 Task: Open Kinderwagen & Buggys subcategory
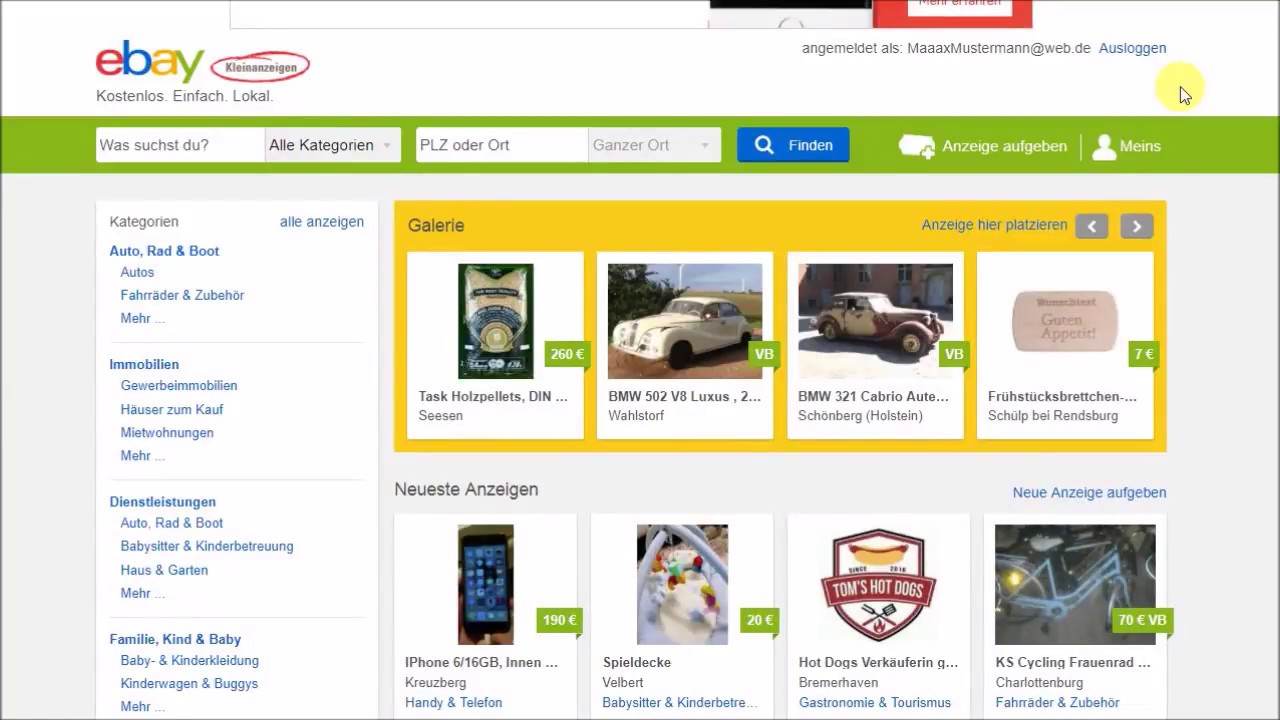pos(189,683)
